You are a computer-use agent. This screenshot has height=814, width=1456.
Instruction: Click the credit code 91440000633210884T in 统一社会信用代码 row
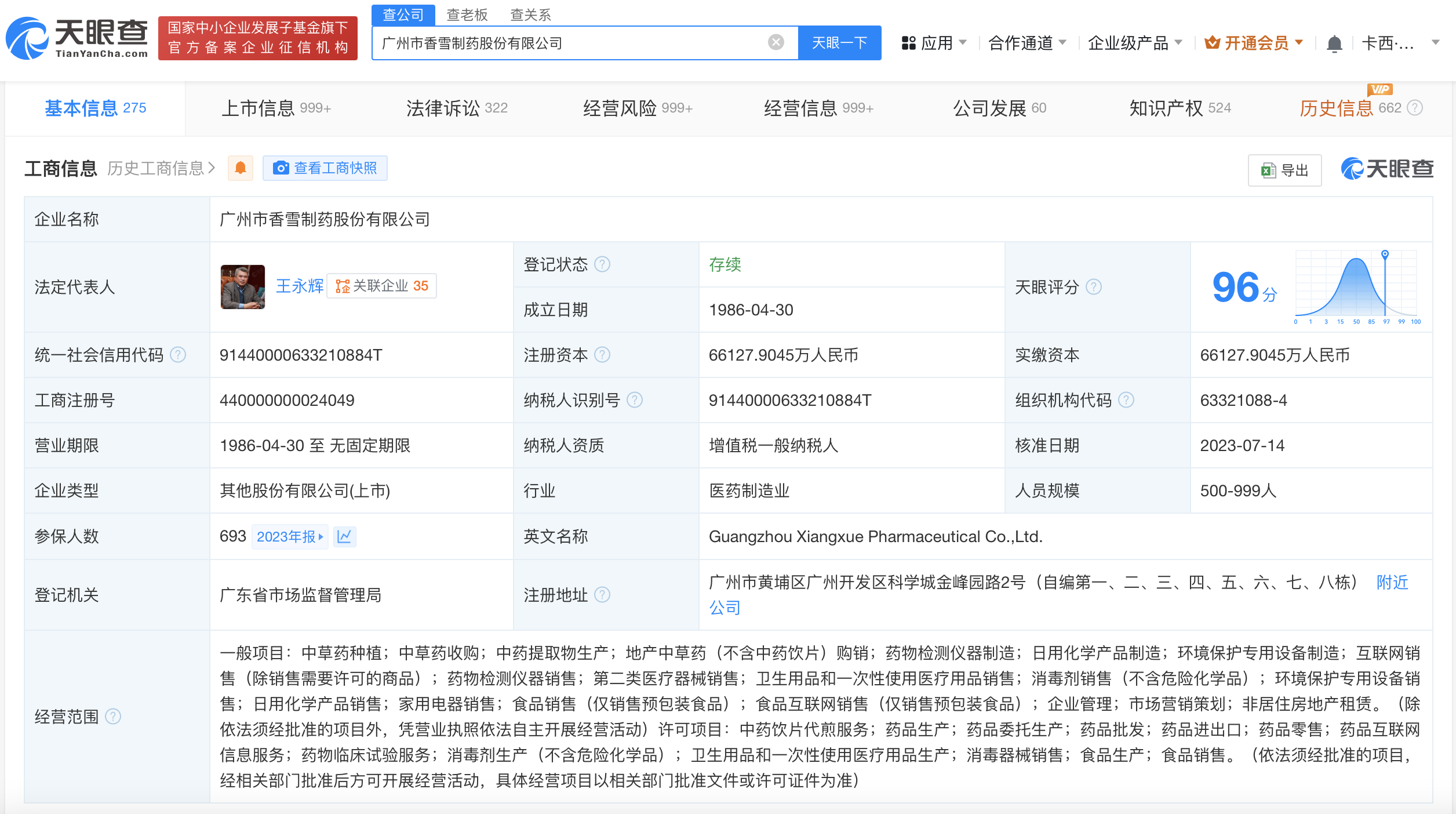[301, 355]
